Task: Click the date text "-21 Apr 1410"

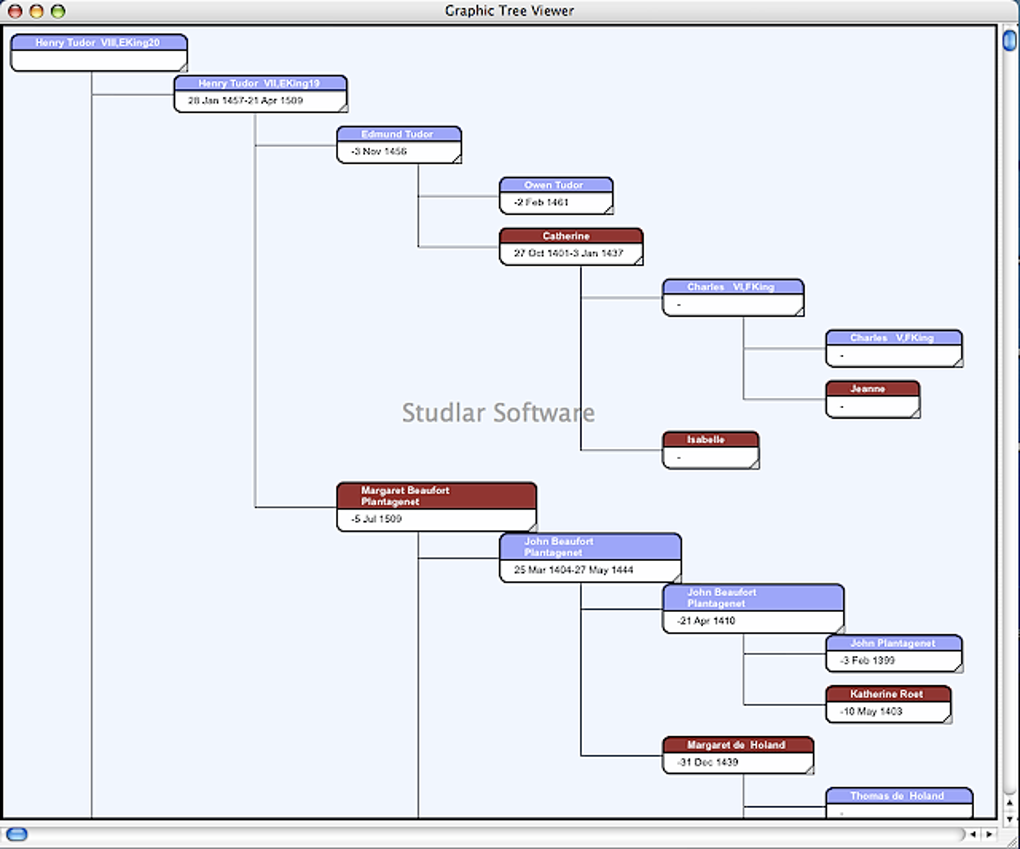Action: 706,621
